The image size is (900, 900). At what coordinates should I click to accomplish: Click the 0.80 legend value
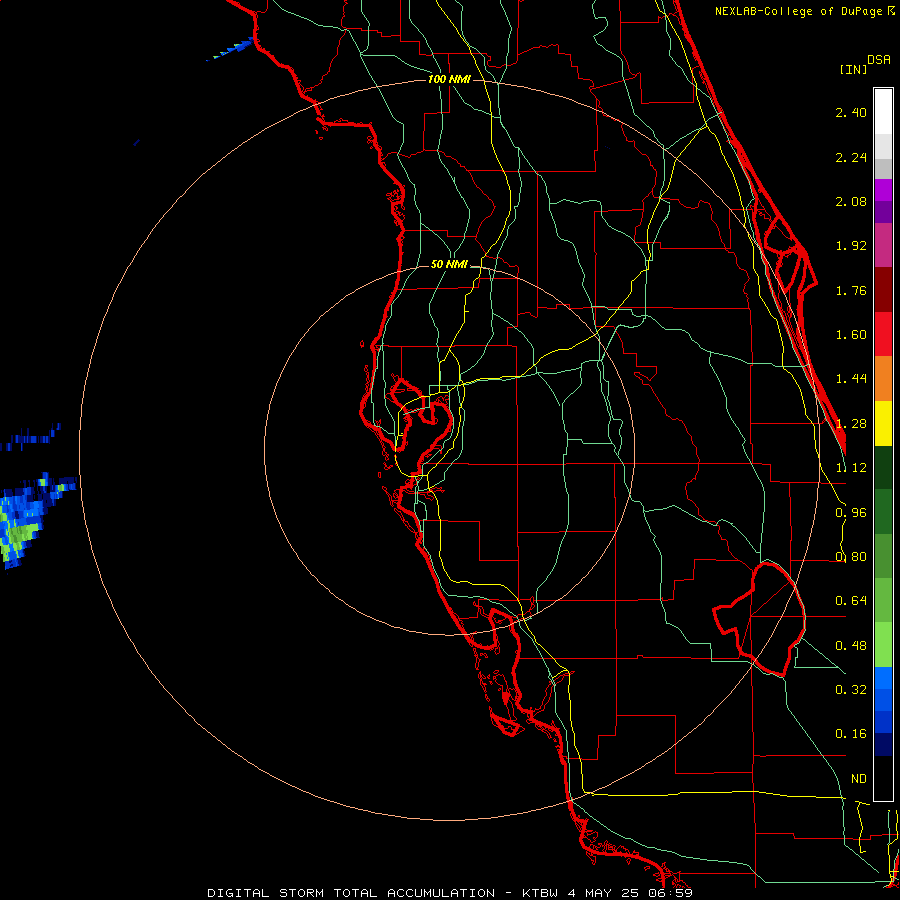[x=851, y=557]
